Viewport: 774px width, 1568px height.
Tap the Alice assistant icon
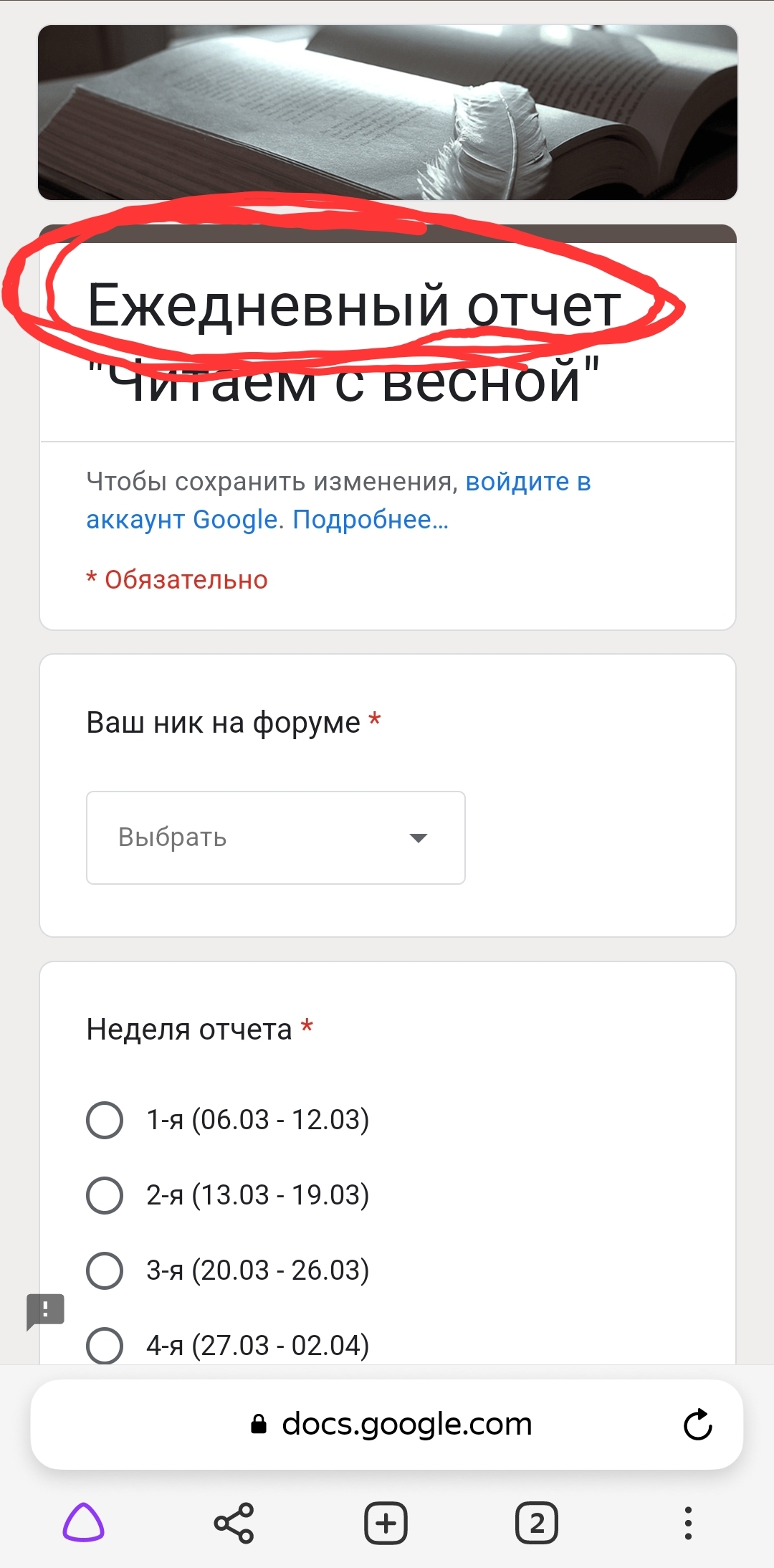pos(84,1523)
